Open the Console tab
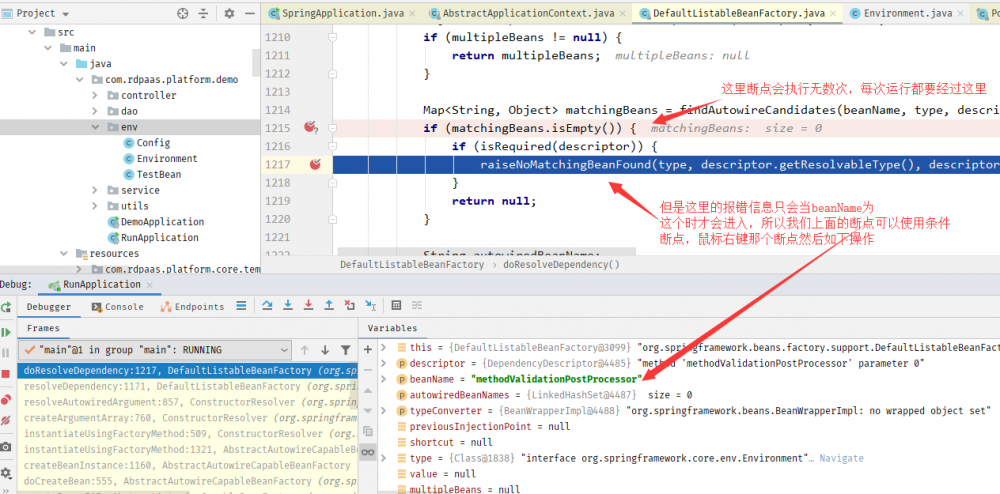 (118, 307)
